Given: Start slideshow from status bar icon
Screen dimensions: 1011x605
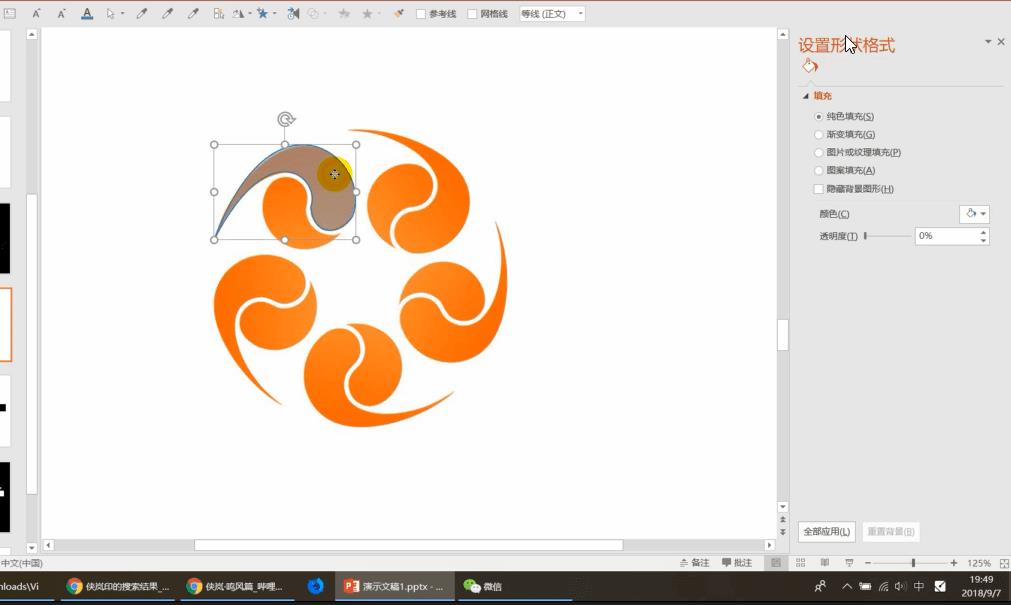Looking at the screenshot, I should click(849, 563).
